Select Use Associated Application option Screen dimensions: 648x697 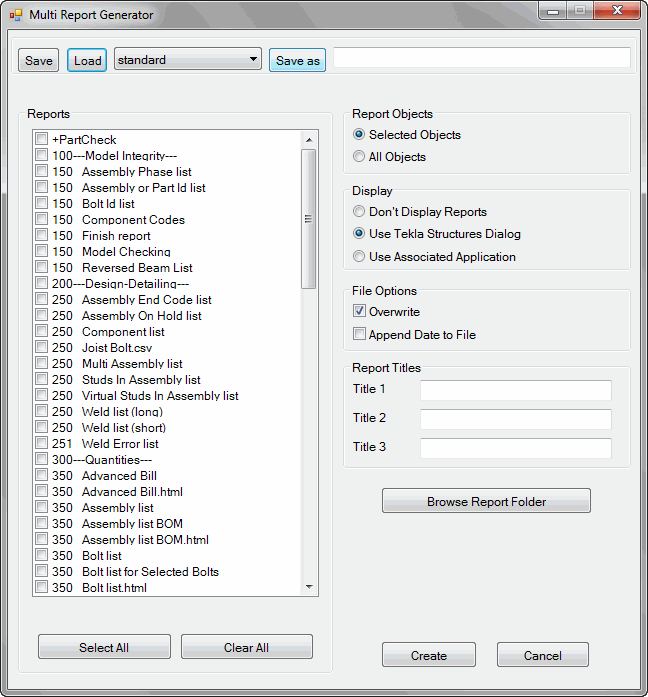[359, 256]
